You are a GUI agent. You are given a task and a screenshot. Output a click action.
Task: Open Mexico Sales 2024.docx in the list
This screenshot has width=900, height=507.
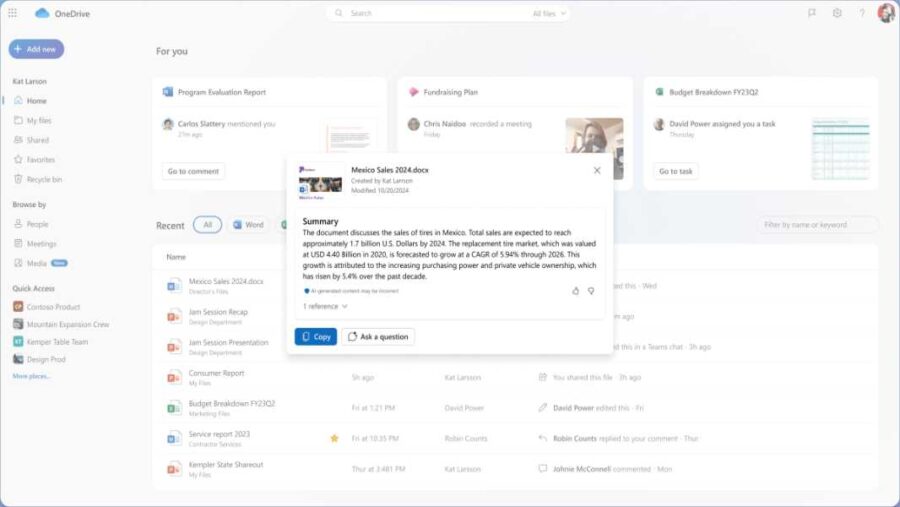pos(226,281)
